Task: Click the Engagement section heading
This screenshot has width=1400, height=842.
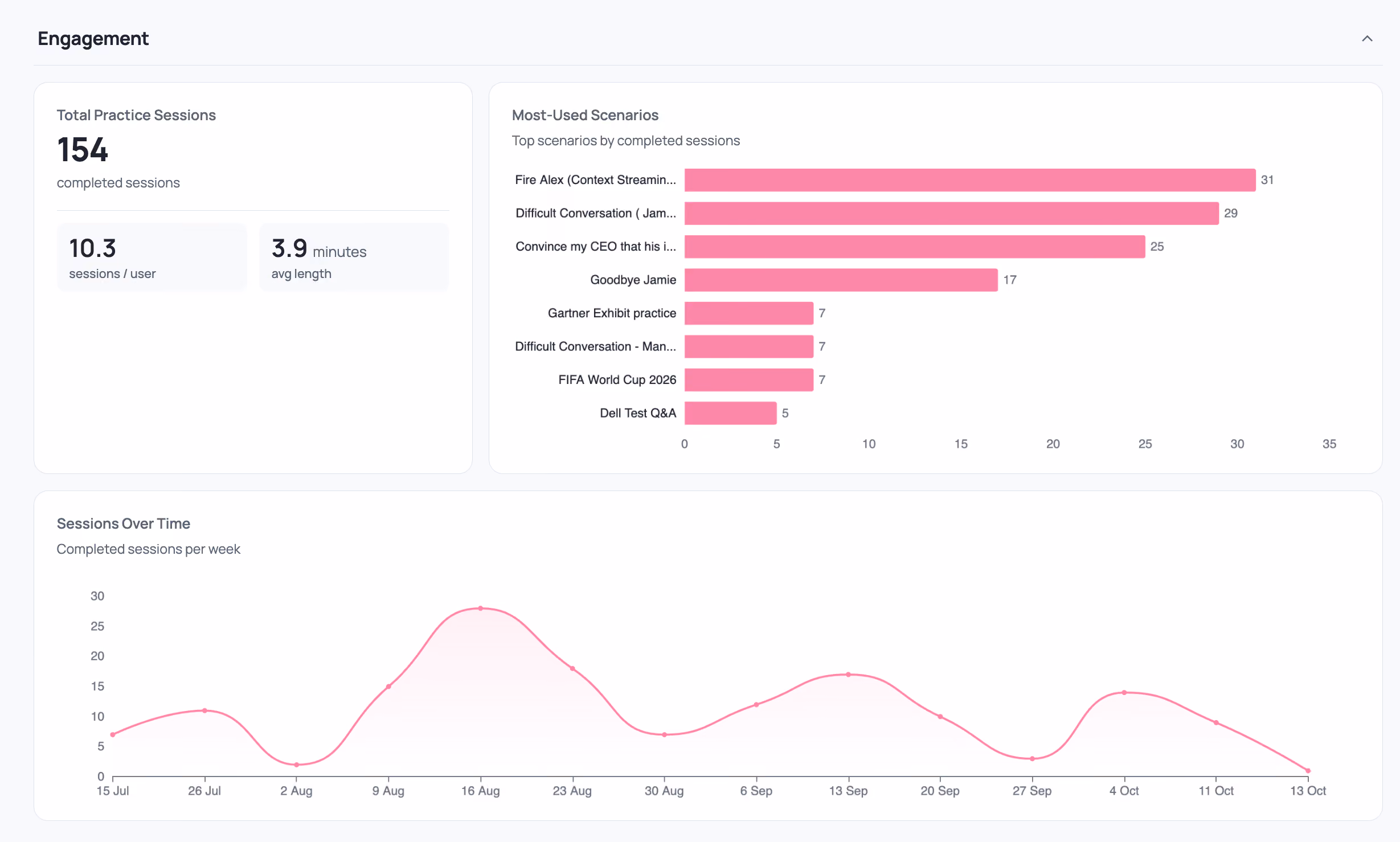Action: [93, 39]
